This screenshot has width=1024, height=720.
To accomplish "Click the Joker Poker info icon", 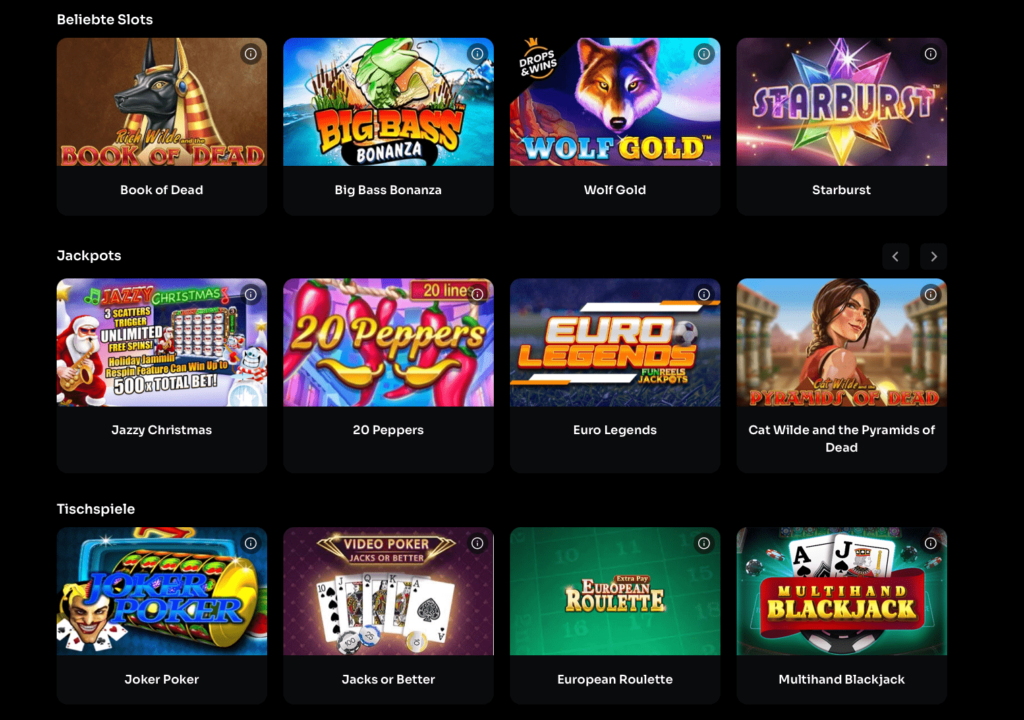I will pos(251,543).
